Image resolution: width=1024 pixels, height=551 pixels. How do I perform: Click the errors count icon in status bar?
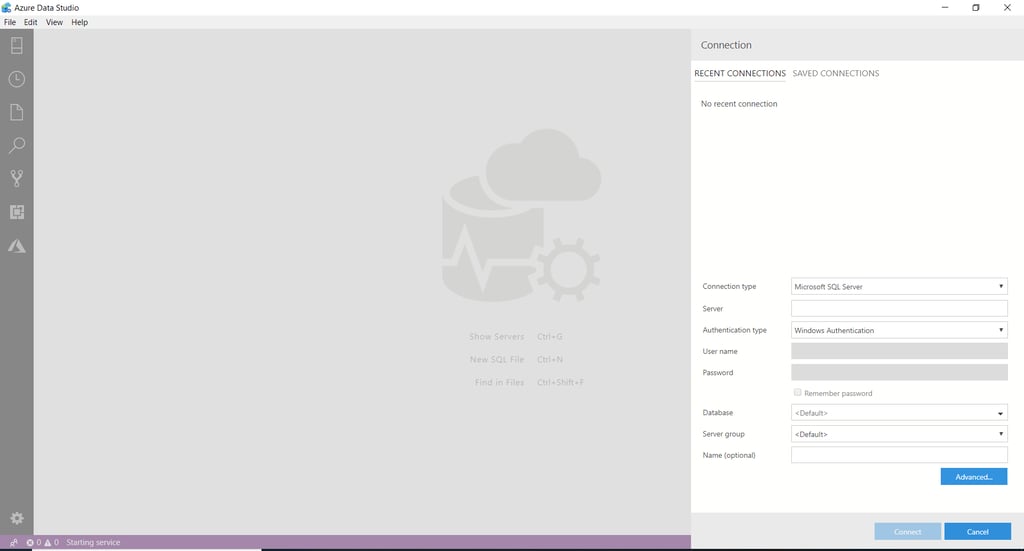click(30, 543)
